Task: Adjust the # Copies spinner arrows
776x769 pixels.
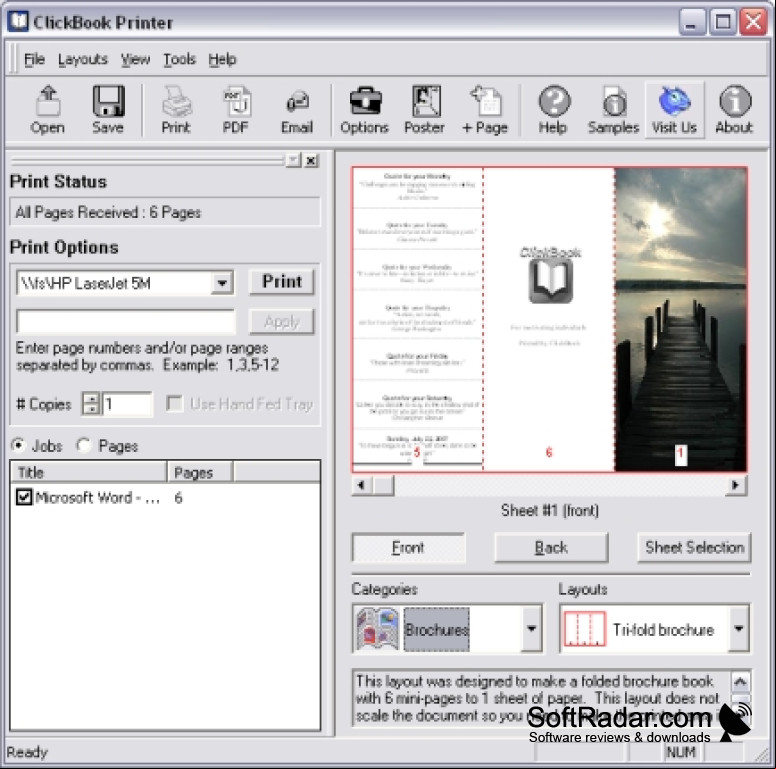Action: 91,404
